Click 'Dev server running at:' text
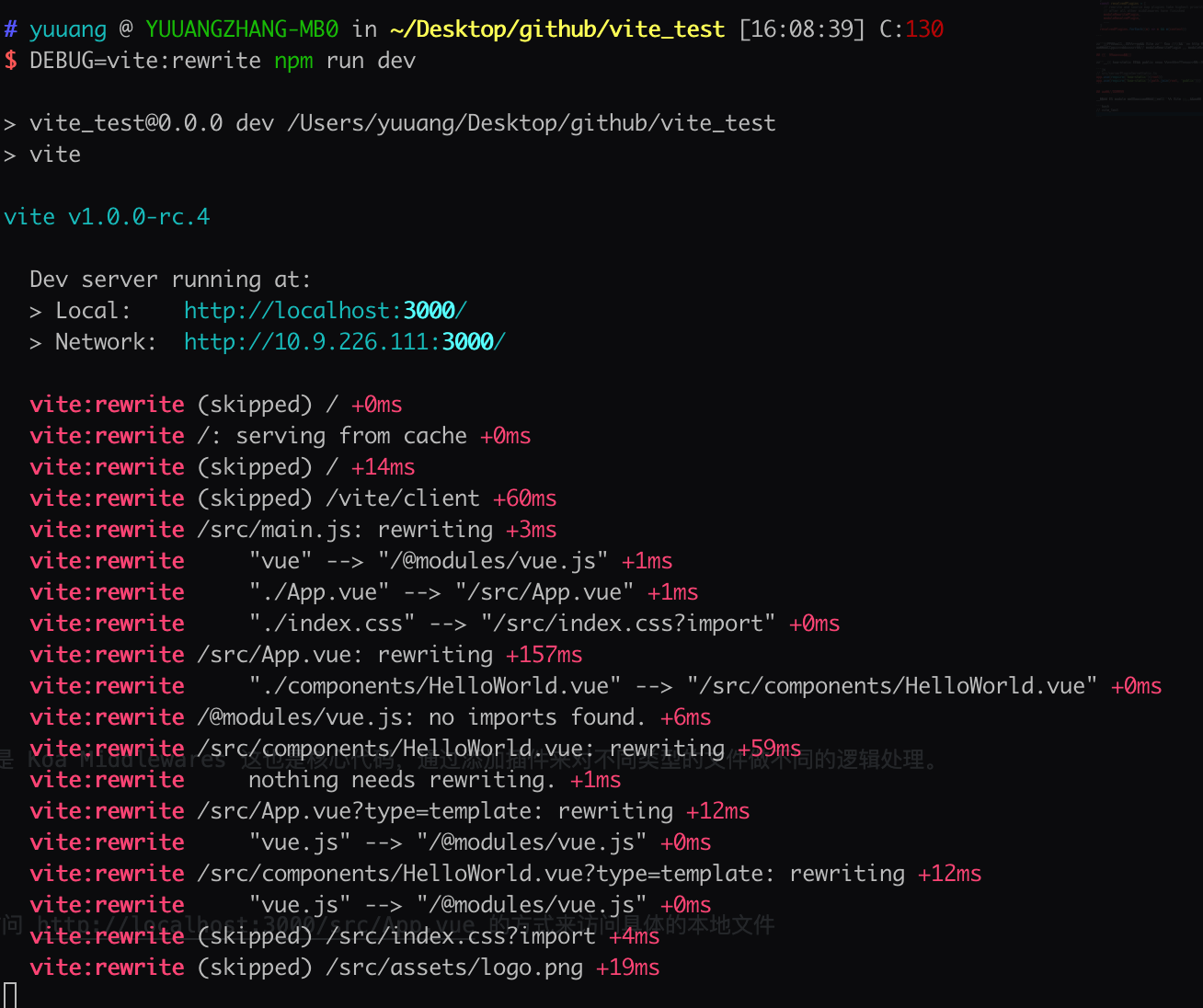 point(170,280)
